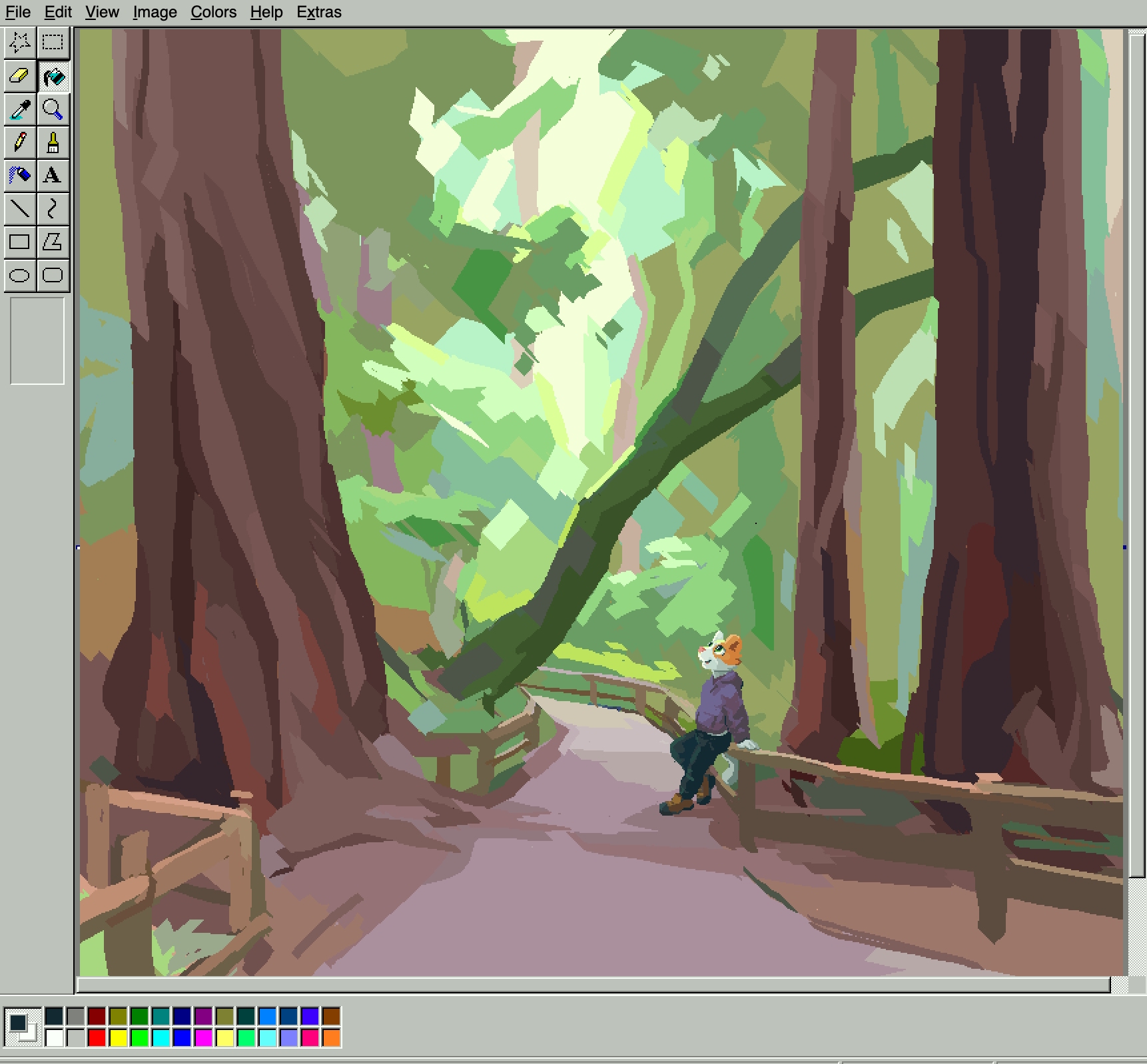Choose the magenta palette swatch
The image size is (1147, 1064).
click(203, 1037)
